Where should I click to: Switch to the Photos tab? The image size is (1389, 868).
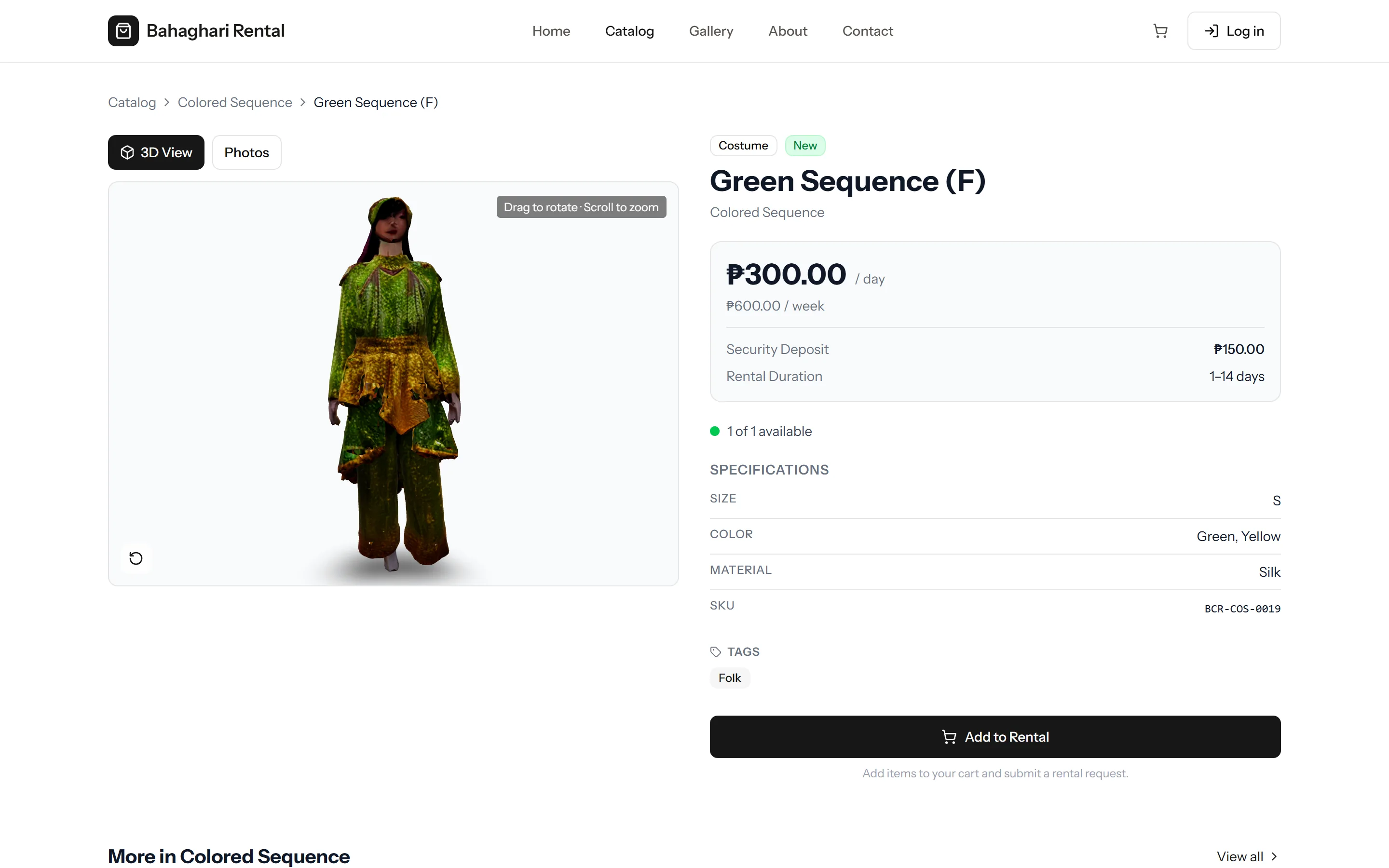[246, 152]
